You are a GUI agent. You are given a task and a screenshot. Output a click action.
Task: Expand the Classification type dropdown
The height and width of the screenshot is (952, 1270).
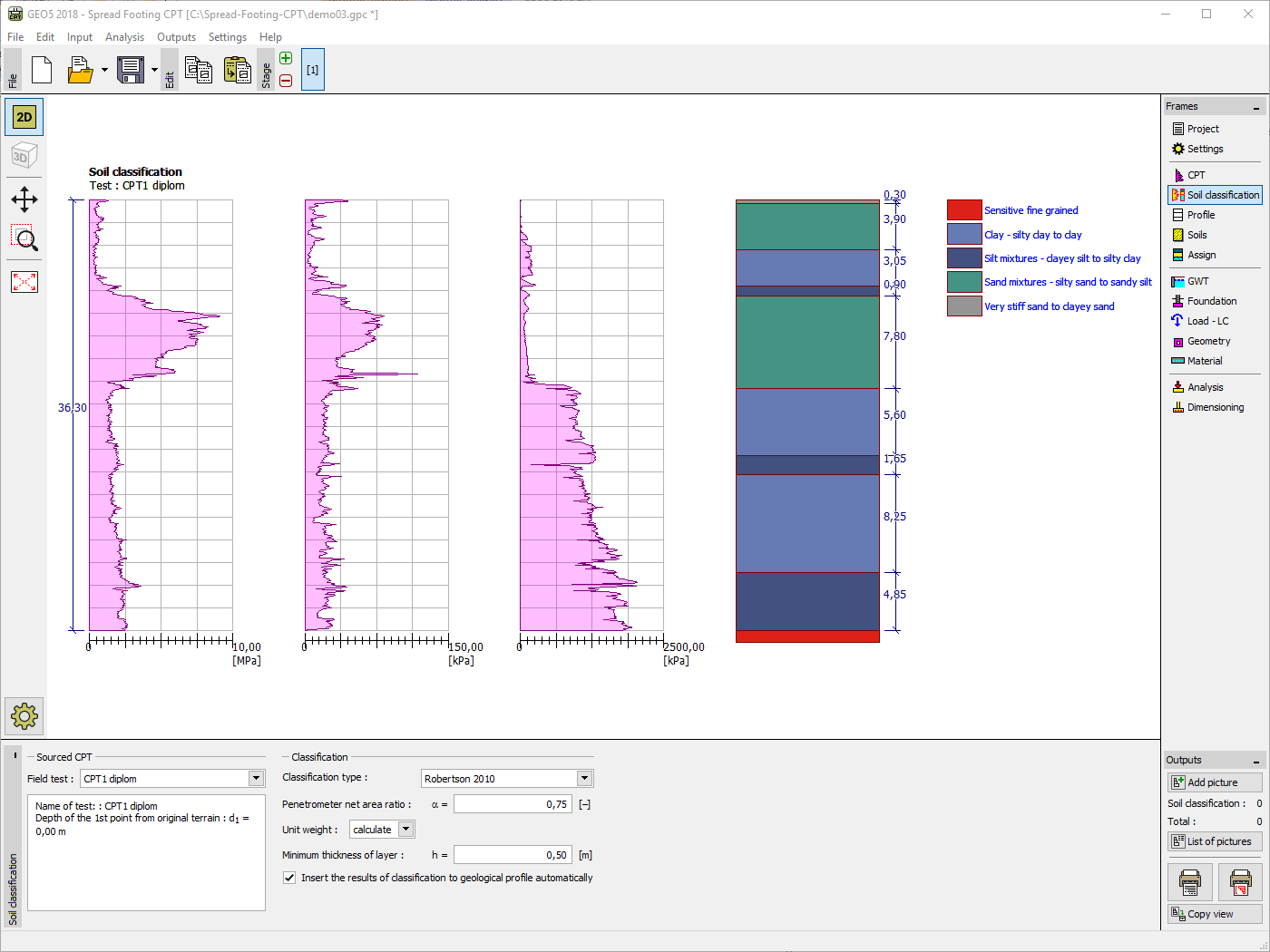click(x=584, y=779)
